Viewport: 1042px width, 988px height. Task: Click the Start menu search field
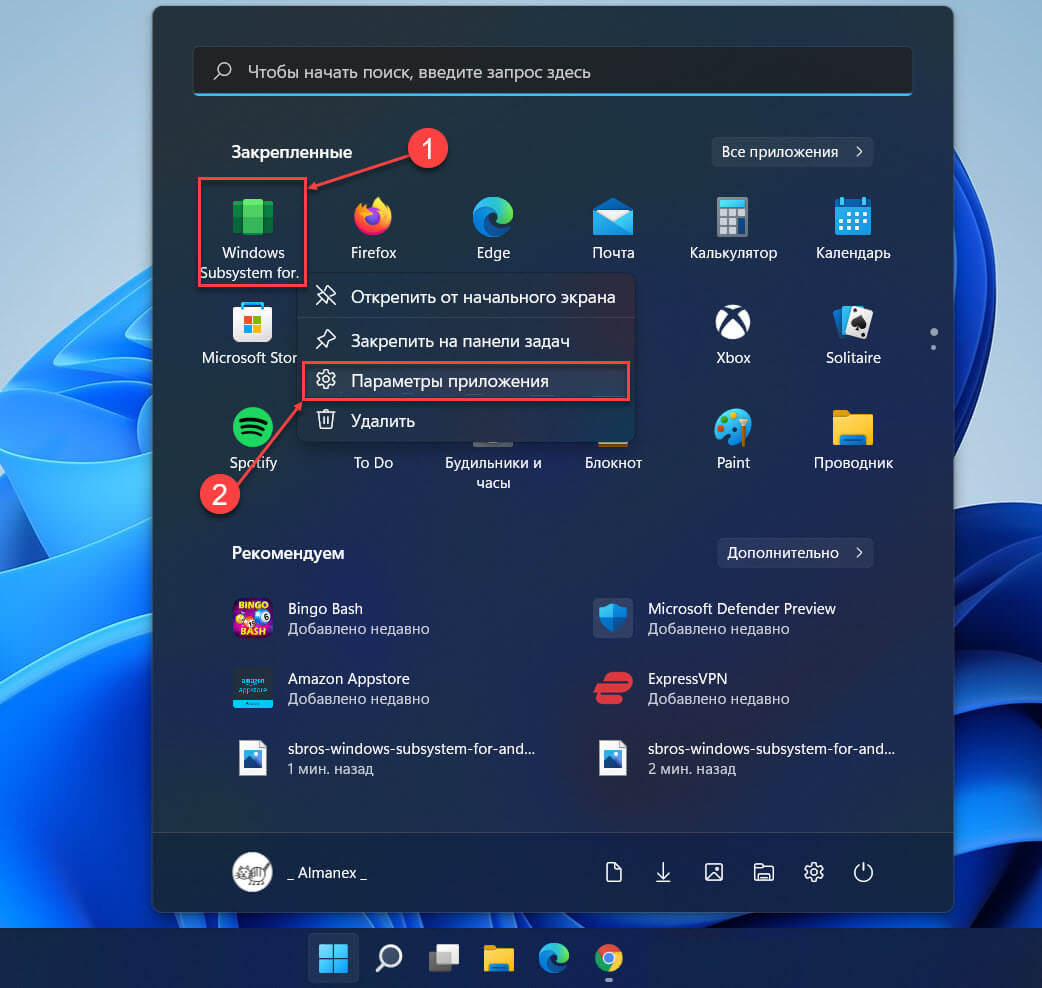pyautogui.click(x=552, y=71)
